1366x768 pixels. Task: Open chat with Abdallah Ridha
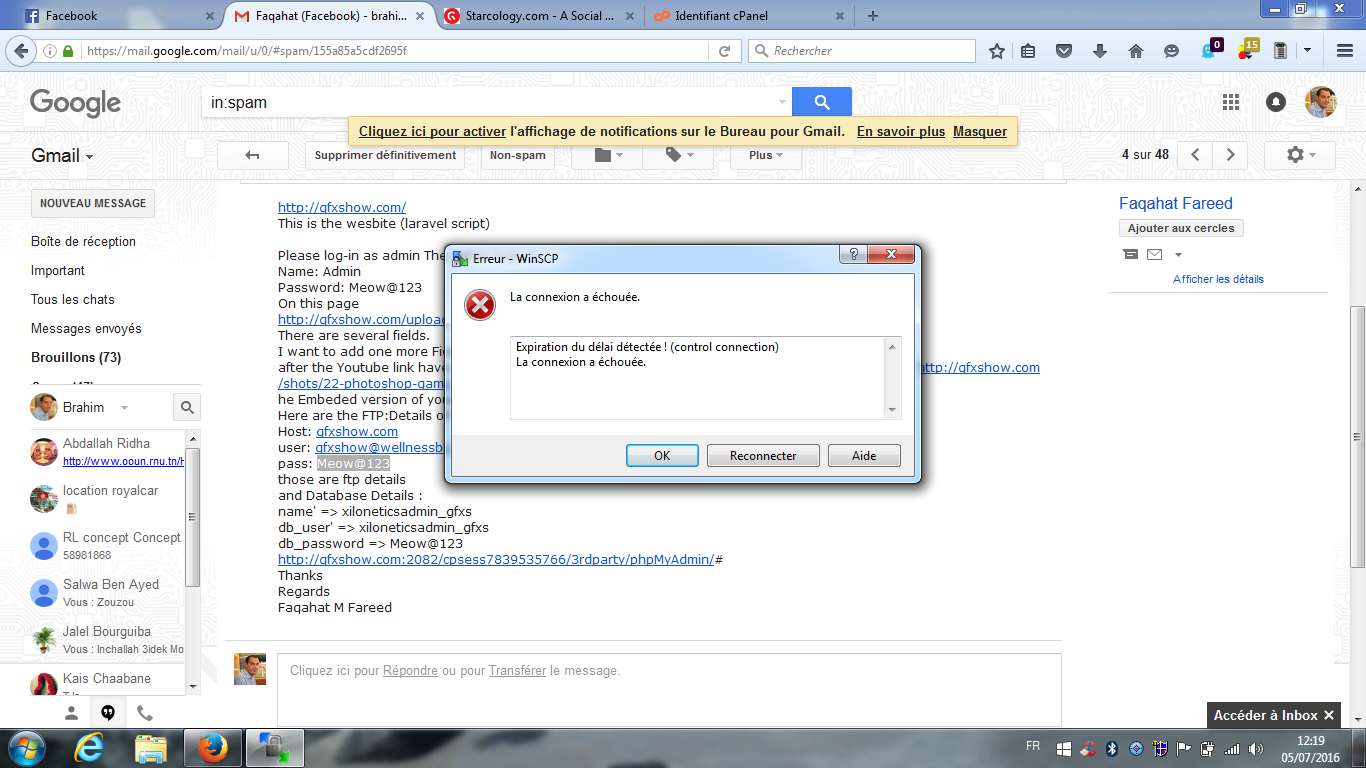click(107, 451)
